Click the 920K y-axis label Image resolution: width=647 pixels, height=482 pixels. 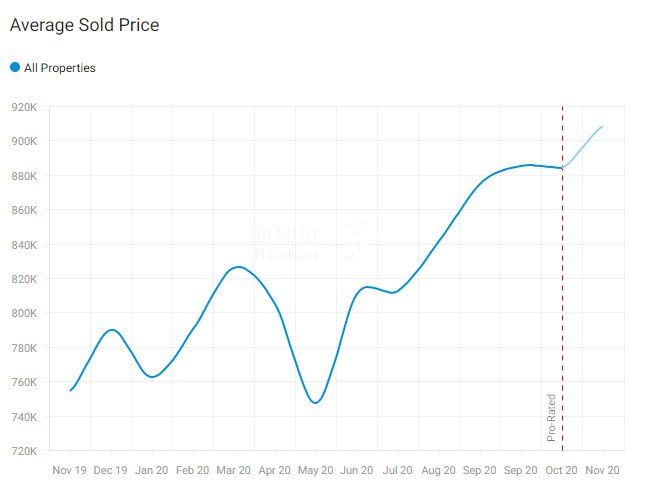point(24,107)
